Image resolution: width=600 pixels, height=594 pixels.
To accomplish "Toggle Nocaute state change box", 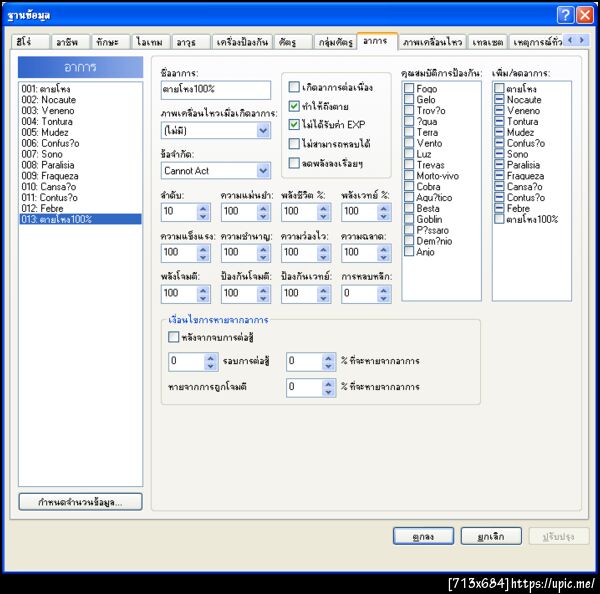I will (499, 100).
